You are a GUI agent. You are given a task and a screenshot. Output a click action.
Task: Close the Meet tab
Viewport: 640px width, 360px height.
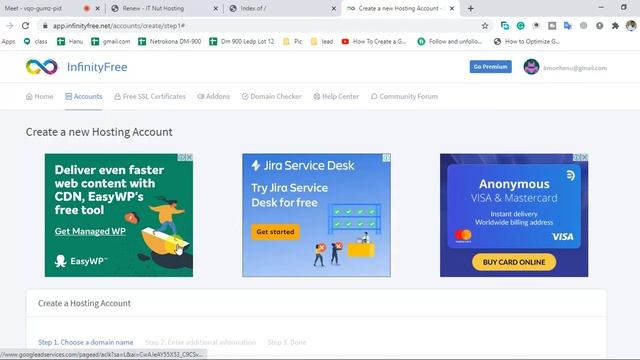point(97,8)
